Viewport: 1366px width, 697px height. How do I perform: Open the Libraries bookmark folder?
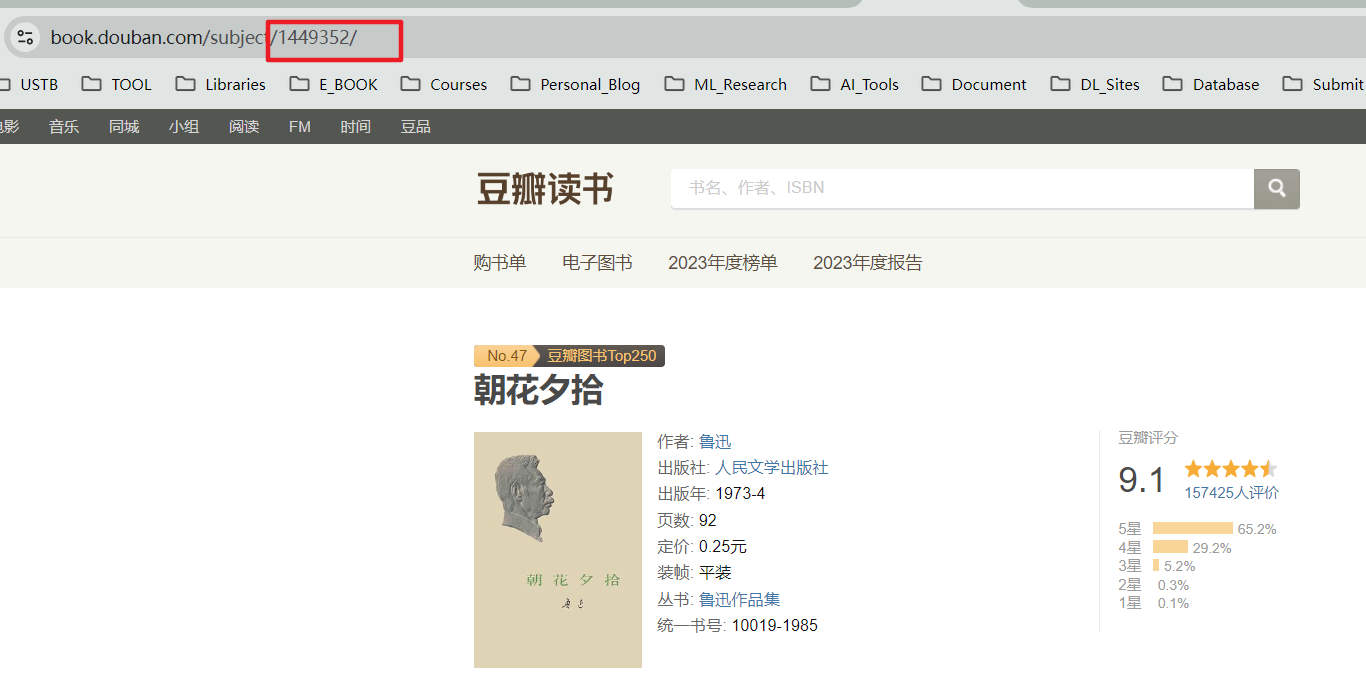pos(221,84)
